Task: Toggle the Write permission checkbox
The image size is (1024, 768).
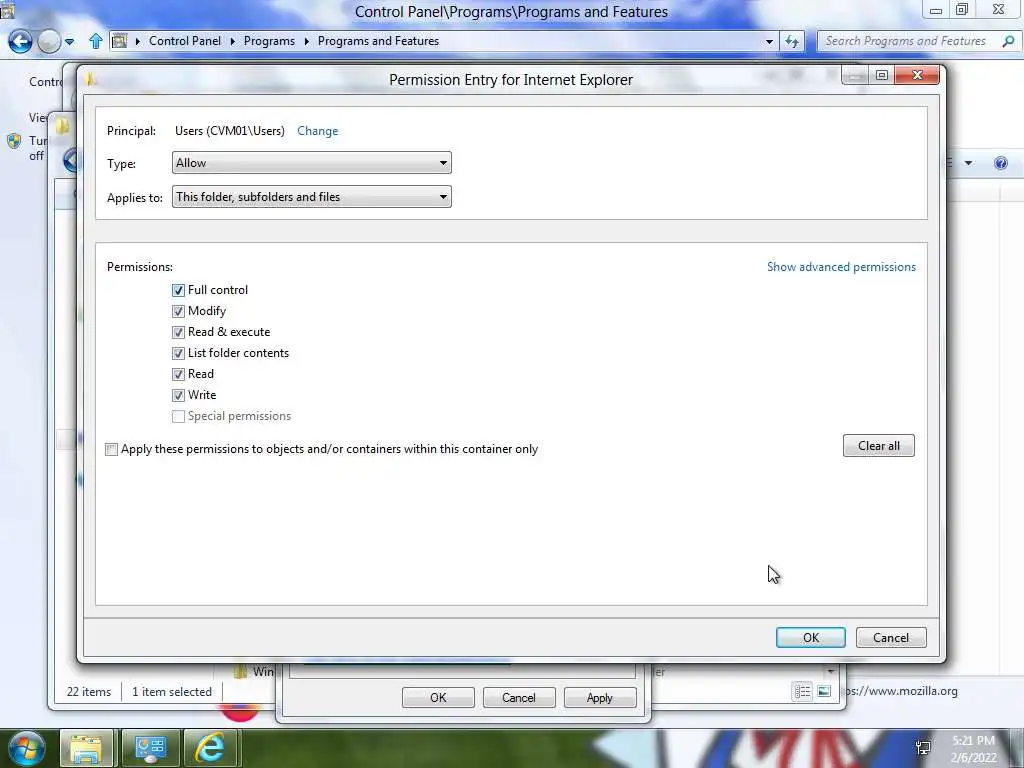Action: (x=178, y=395)
